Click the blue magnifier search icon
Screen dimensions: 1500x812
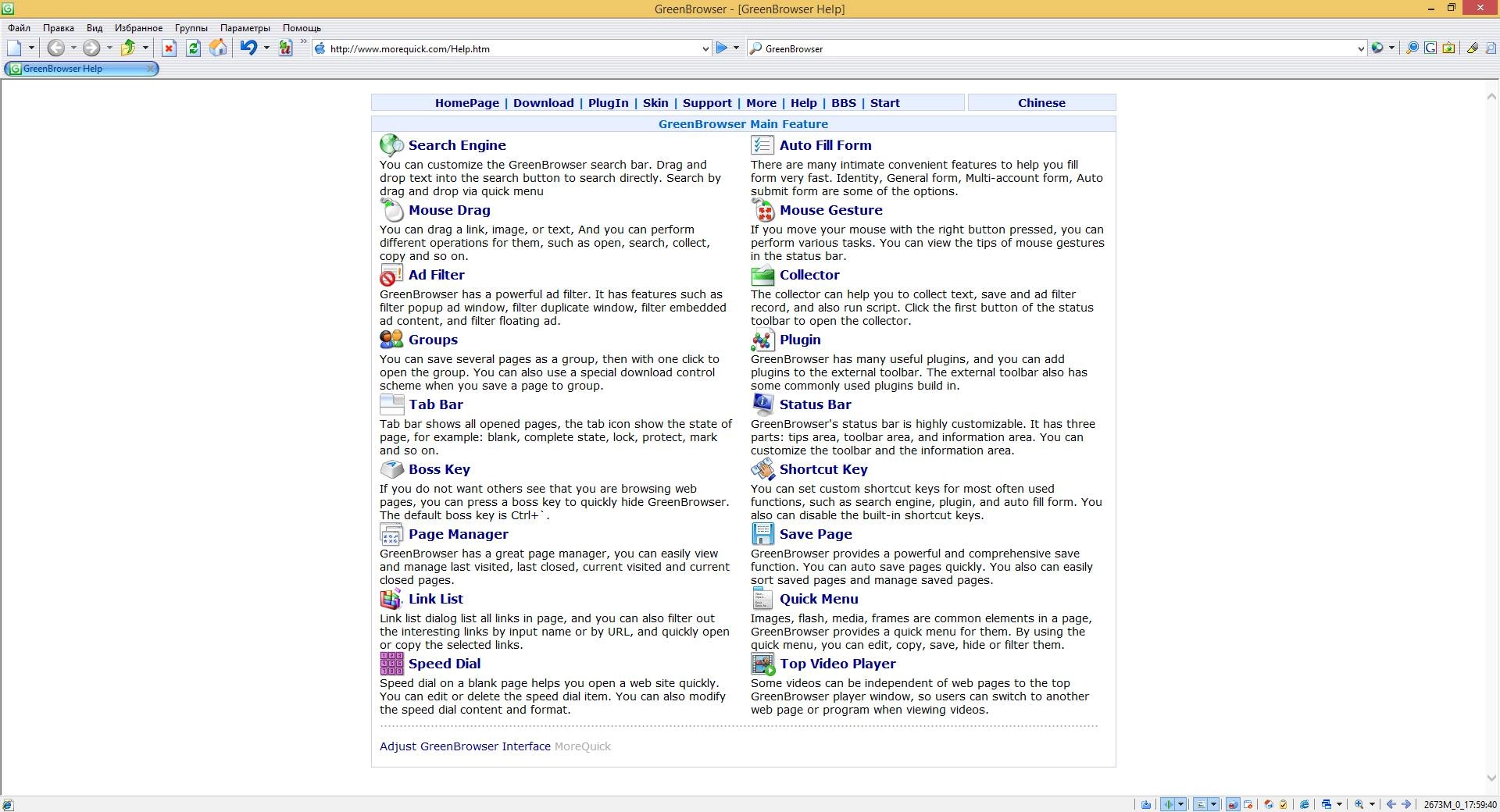point(1412,48)
